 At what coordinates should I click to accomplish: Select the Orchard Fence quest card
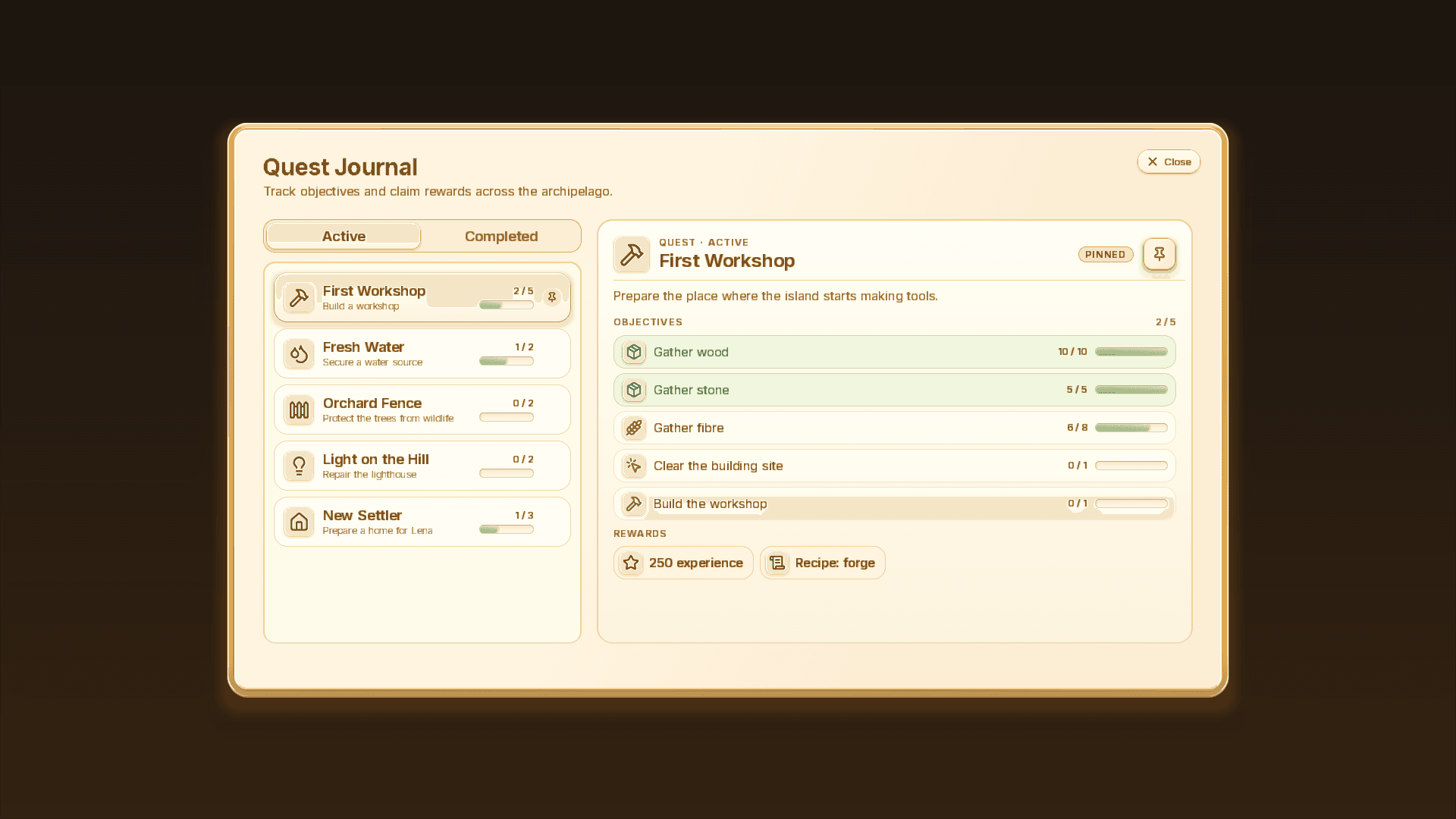[x=422, y=409]
